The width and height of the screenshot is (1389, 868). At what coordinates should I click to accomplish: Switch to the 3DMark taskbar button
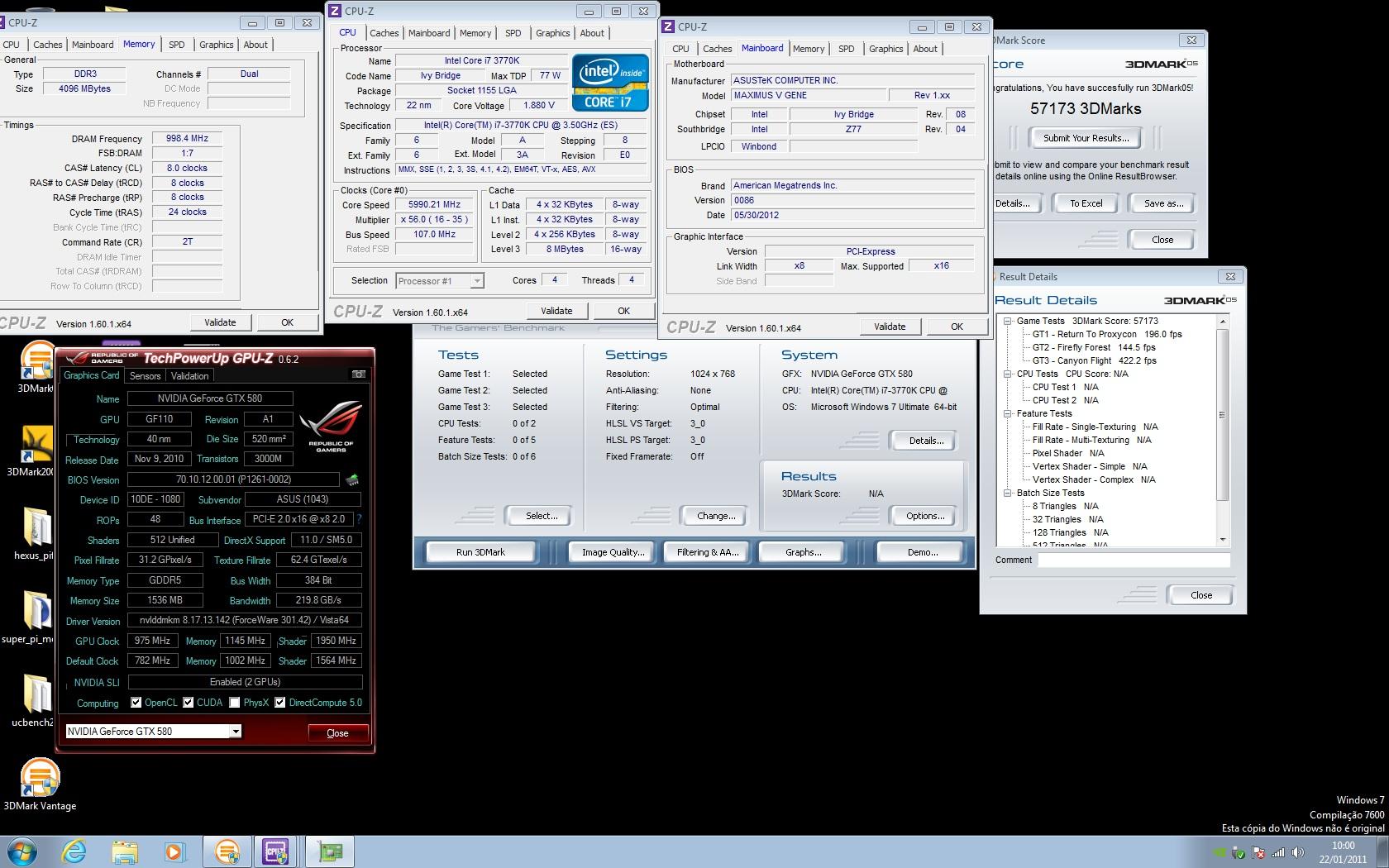pyautogui.click(x=227, y=851)
